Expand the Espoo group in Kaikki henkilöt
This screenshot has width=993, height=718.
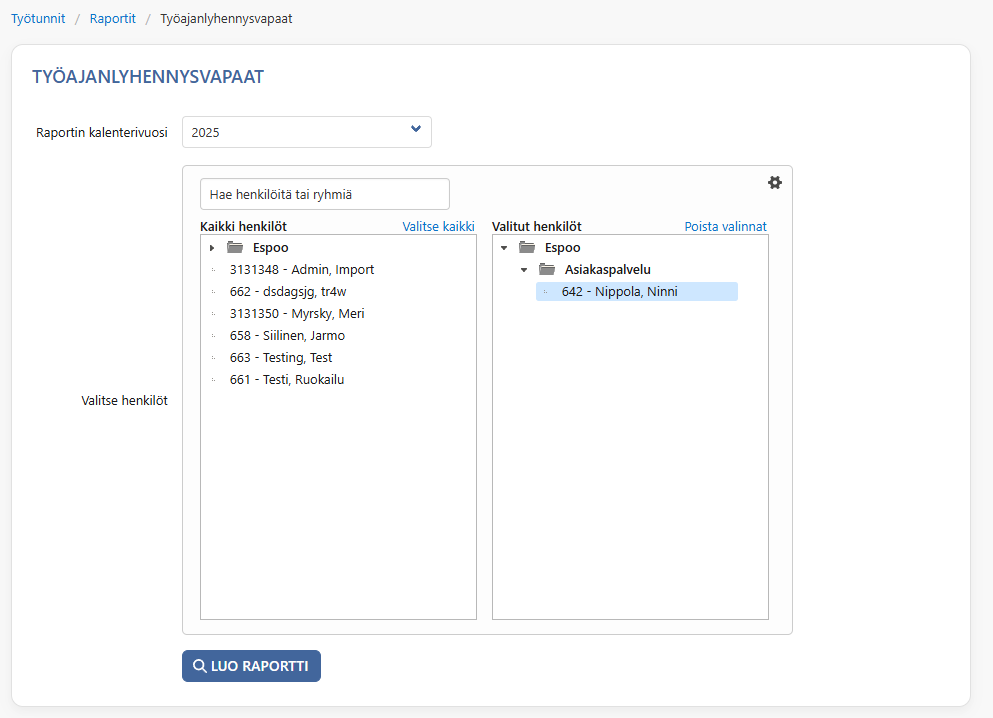coord(212,248)
